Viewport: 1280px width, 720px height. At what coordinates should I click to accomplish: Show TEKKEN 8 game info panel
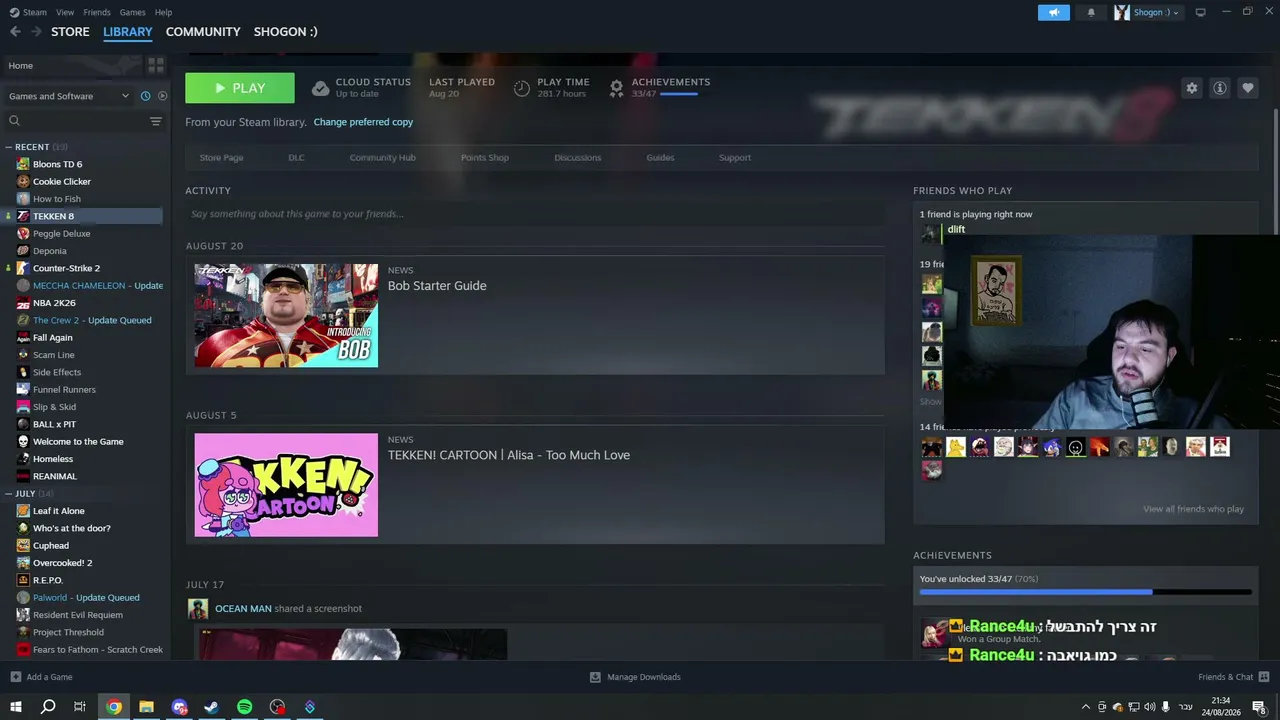(x=1219, y=88)
